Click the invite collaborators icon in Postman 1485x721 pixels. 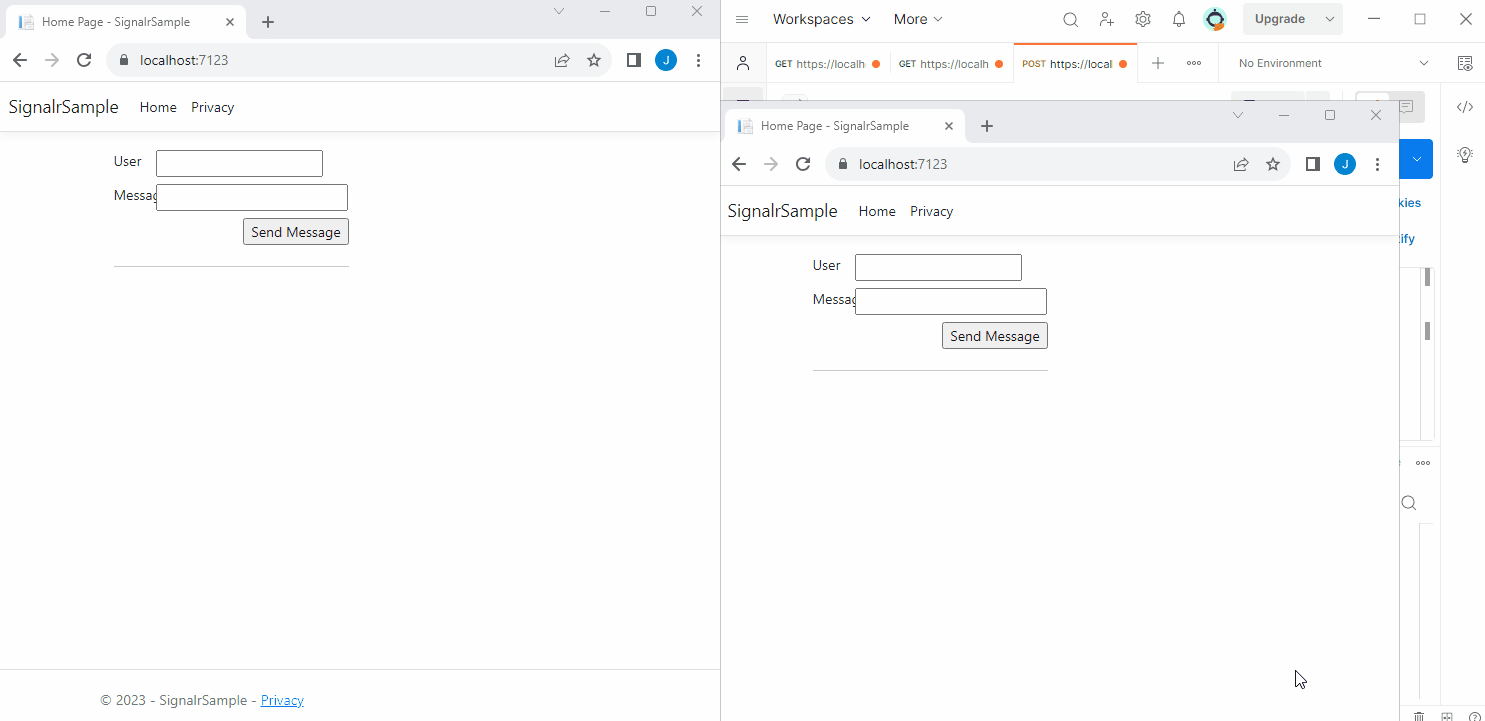[1106, 19]
